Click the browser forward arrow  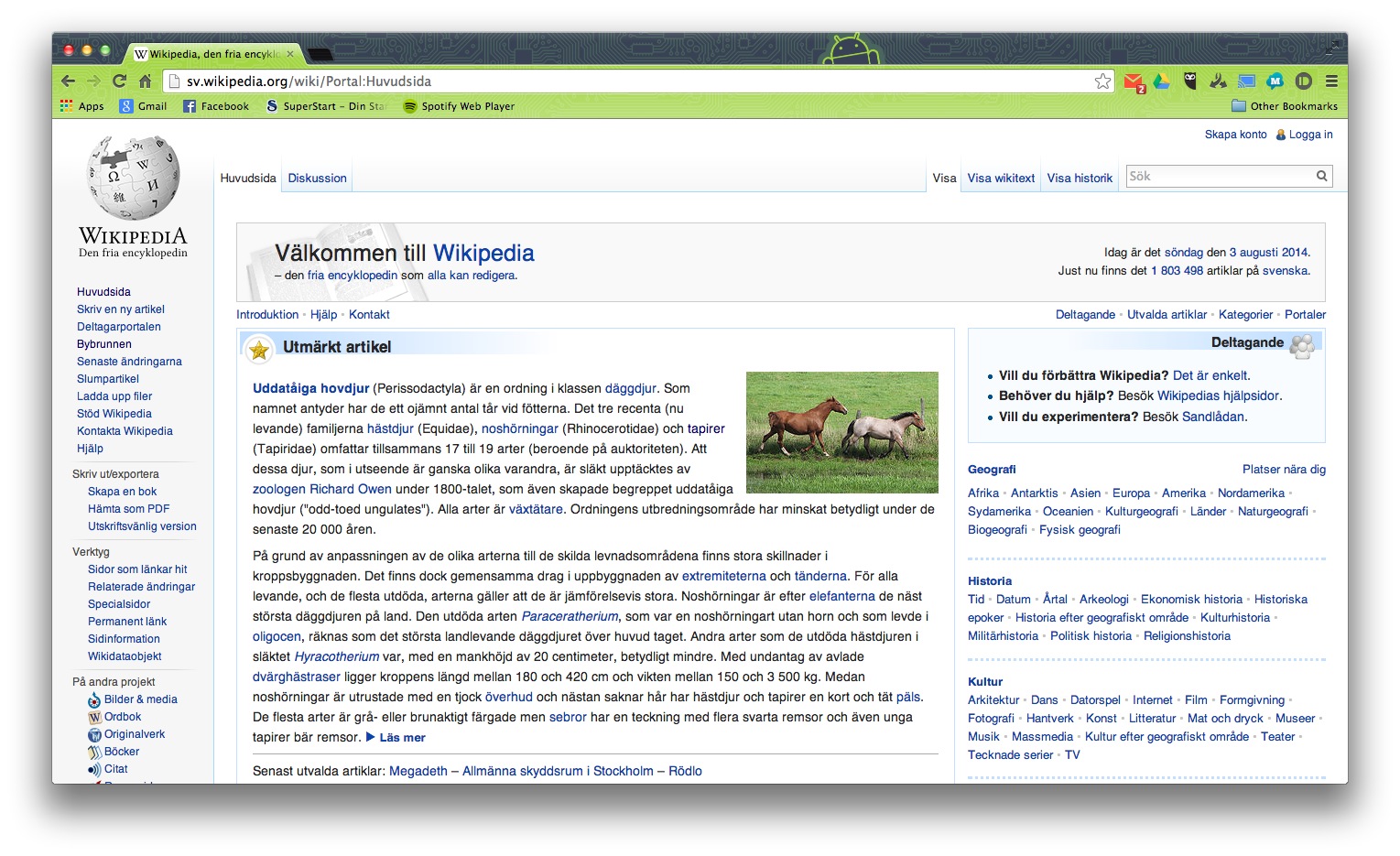[93, 81]
